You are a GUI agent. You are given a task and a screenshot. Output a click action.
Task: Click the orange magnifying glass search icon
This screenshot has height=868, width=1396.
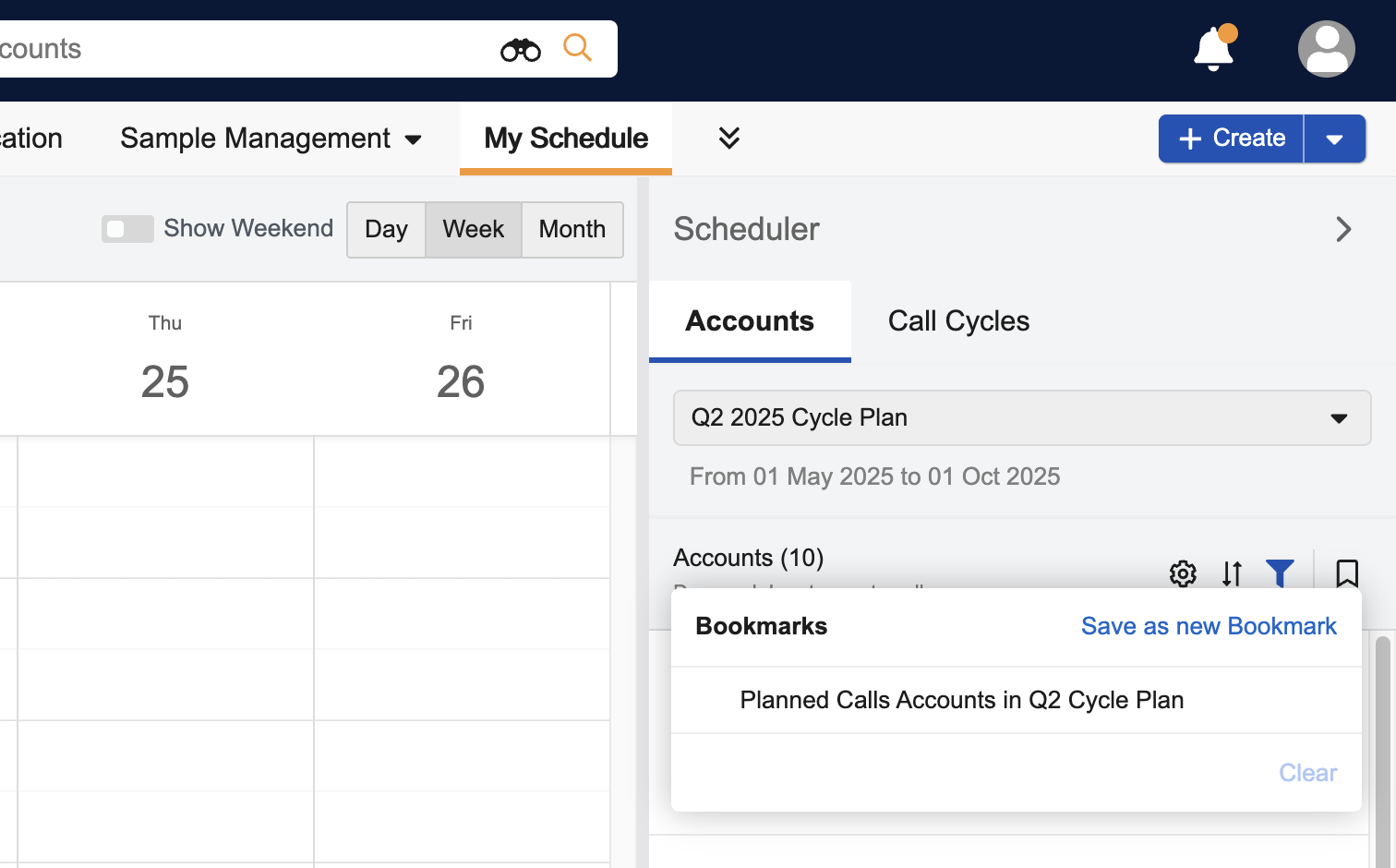click(577, 47)
